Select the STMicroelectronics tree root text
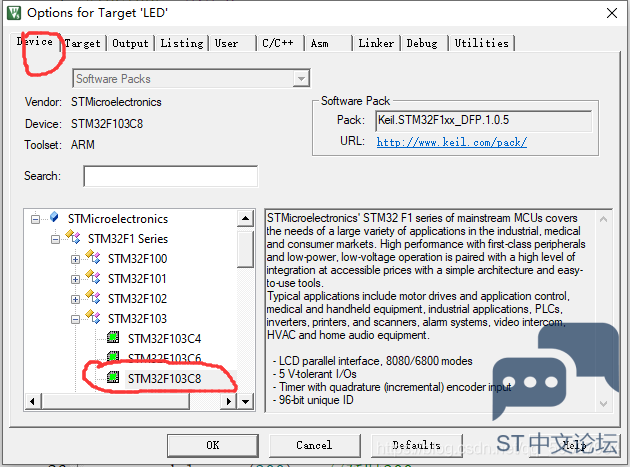This screenshot has width=630, height=467. [118, 219]
